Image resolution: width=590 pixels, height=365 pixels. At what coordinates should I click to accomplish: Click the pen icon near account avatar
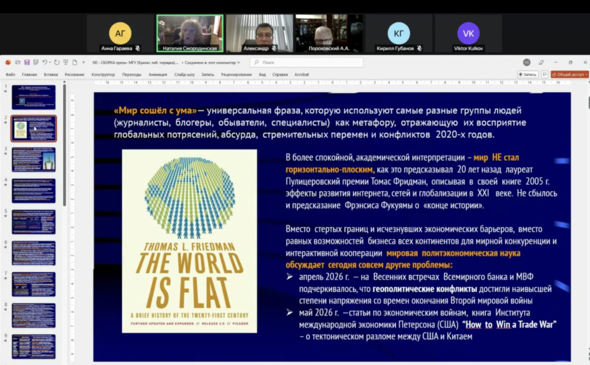coord(541,62)
